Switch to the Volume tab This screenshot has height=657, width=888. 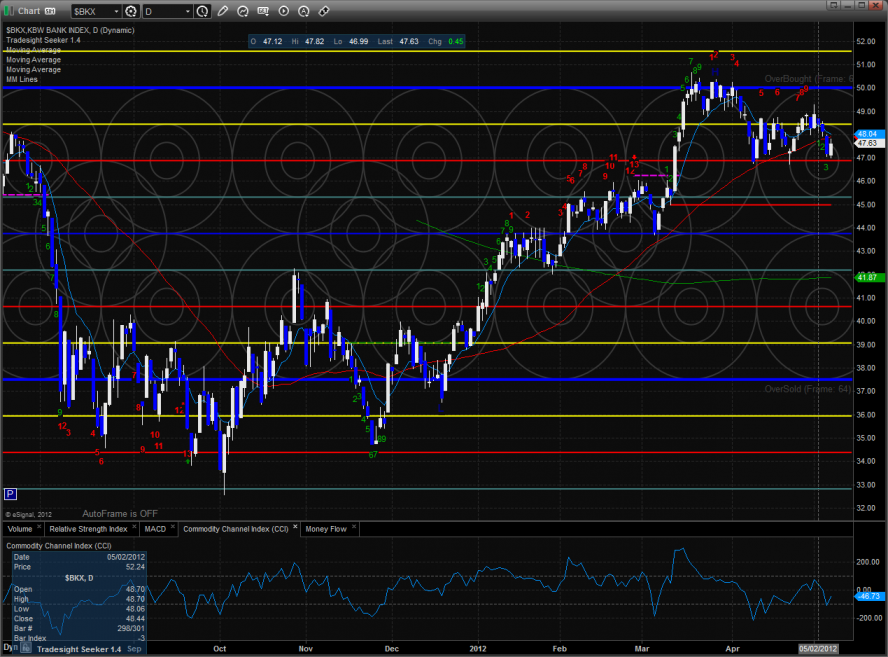coord(20,527)
